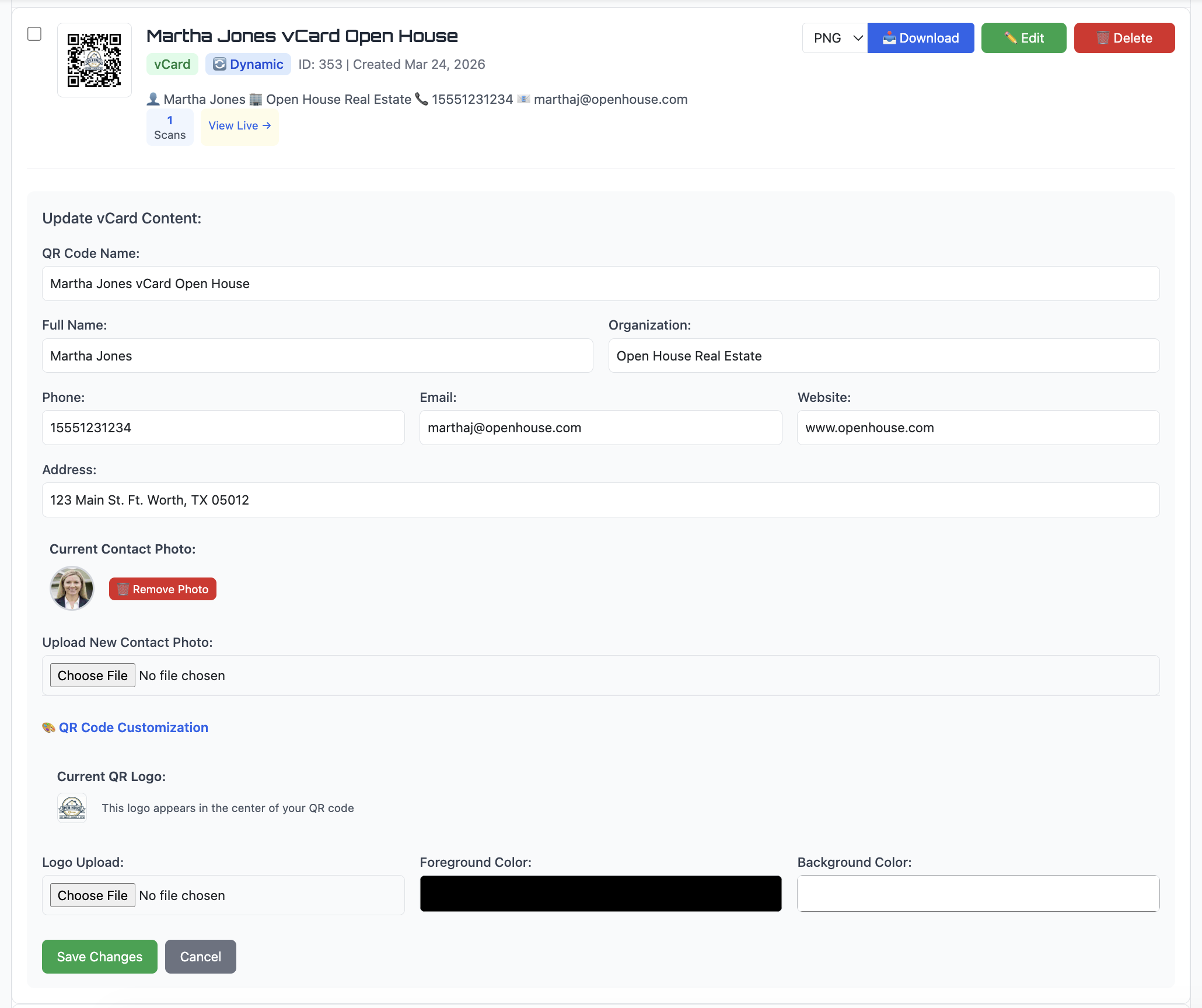Click the QR code thumbnail image
The width and height of the screenshot is (1202, 1008).
tap(94, 60)
